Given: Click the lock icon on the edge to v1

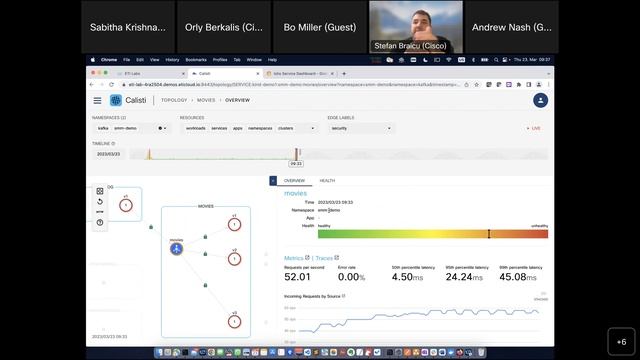Looking at the screenshot, I should [205, 236].
